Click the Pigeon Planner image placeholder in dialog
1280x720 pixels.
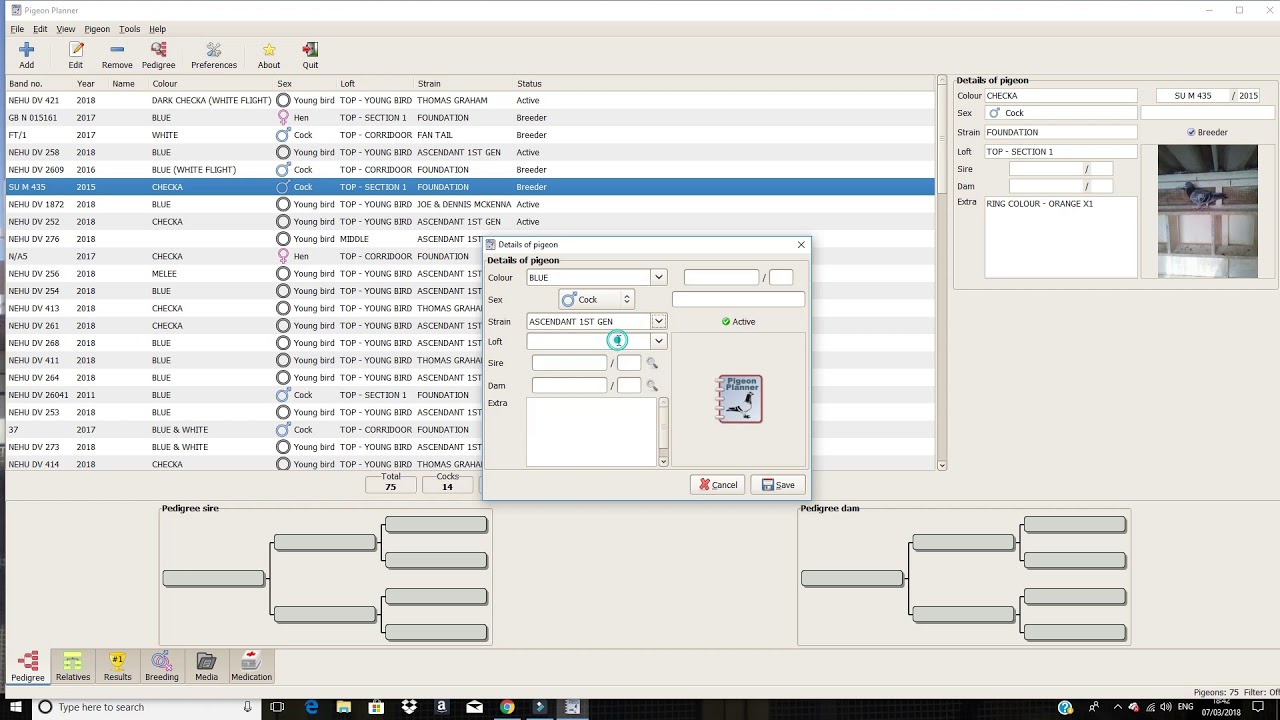740,399
